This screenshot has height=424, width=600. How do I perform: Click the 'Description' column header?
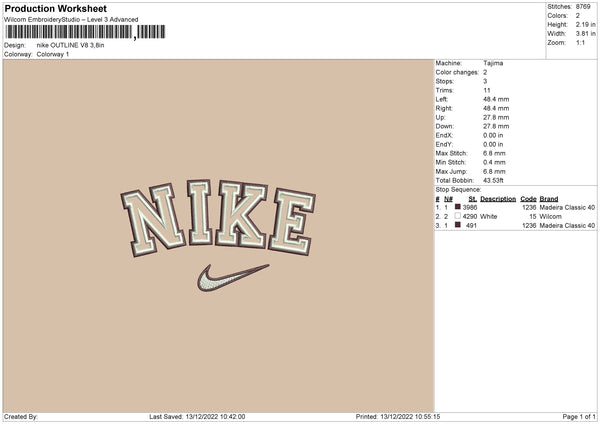click(x=498, y=199)
